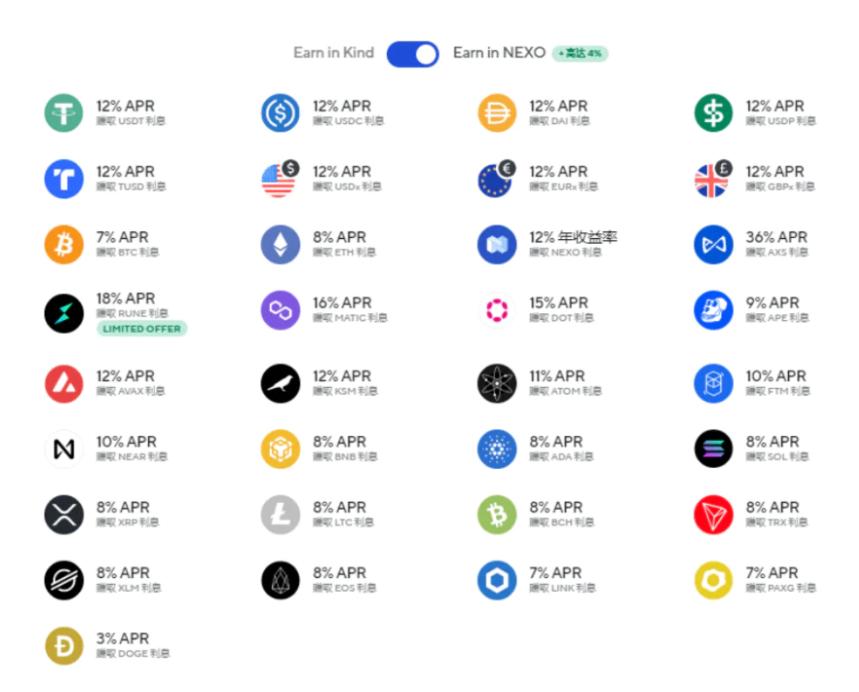Viewport: 859px width, 692px height.
Task: Select the Chainlink LINK icon
Action: point(497,580)
